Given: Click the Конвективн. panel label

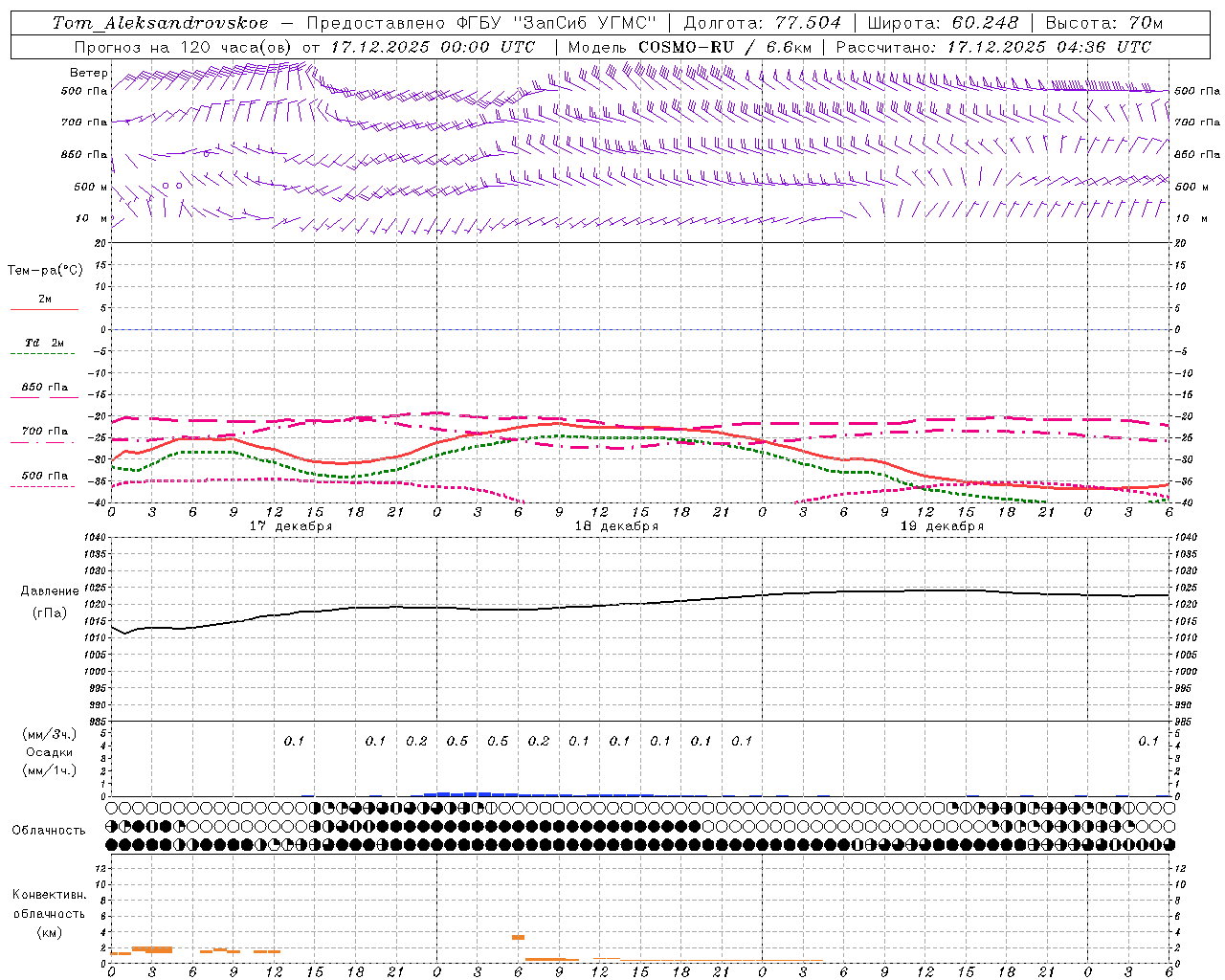Looking at the screenshot, I should tap(50, 895).
